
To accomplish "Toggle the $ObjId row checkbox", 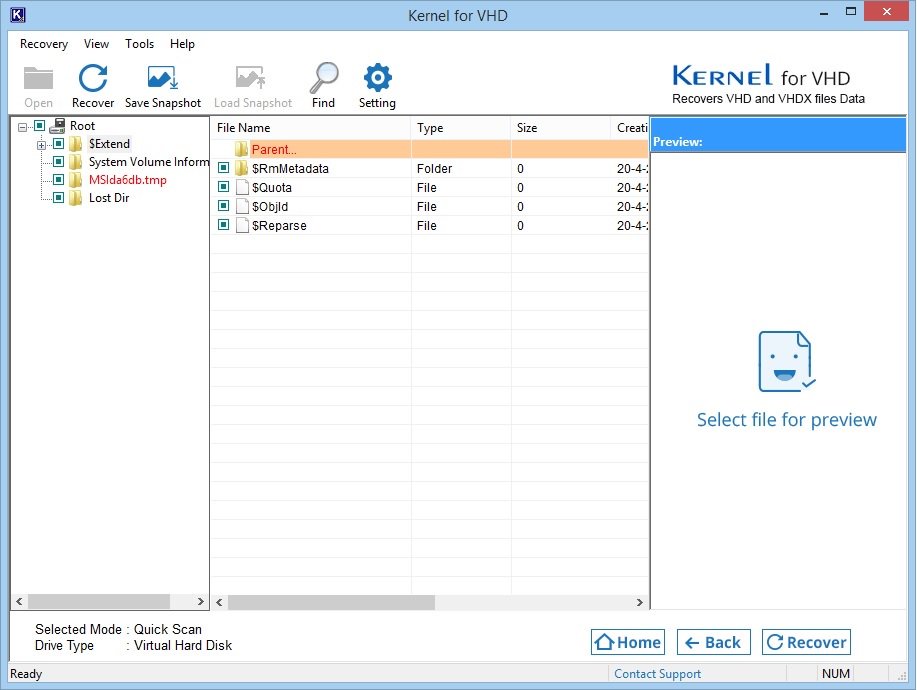I will (x=223, y=206).
